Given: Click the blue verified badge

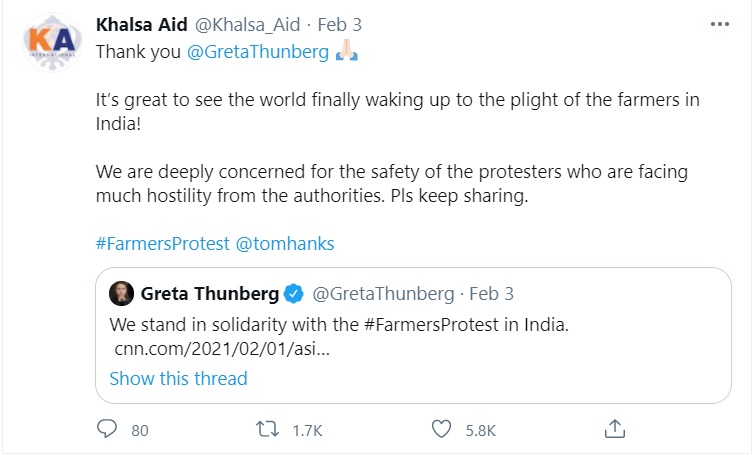Looking at the screenshot, I should coord(293,293).
